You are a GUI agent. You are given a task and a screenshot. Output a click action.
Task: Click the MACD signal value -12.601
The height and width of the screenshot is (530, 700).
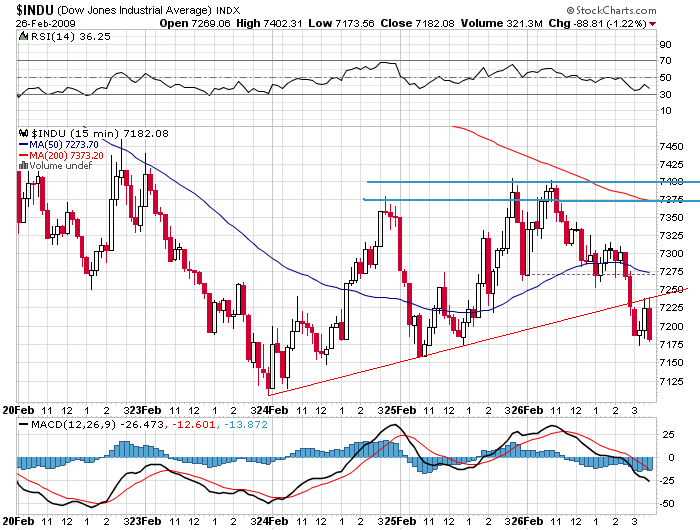point(192,425)
